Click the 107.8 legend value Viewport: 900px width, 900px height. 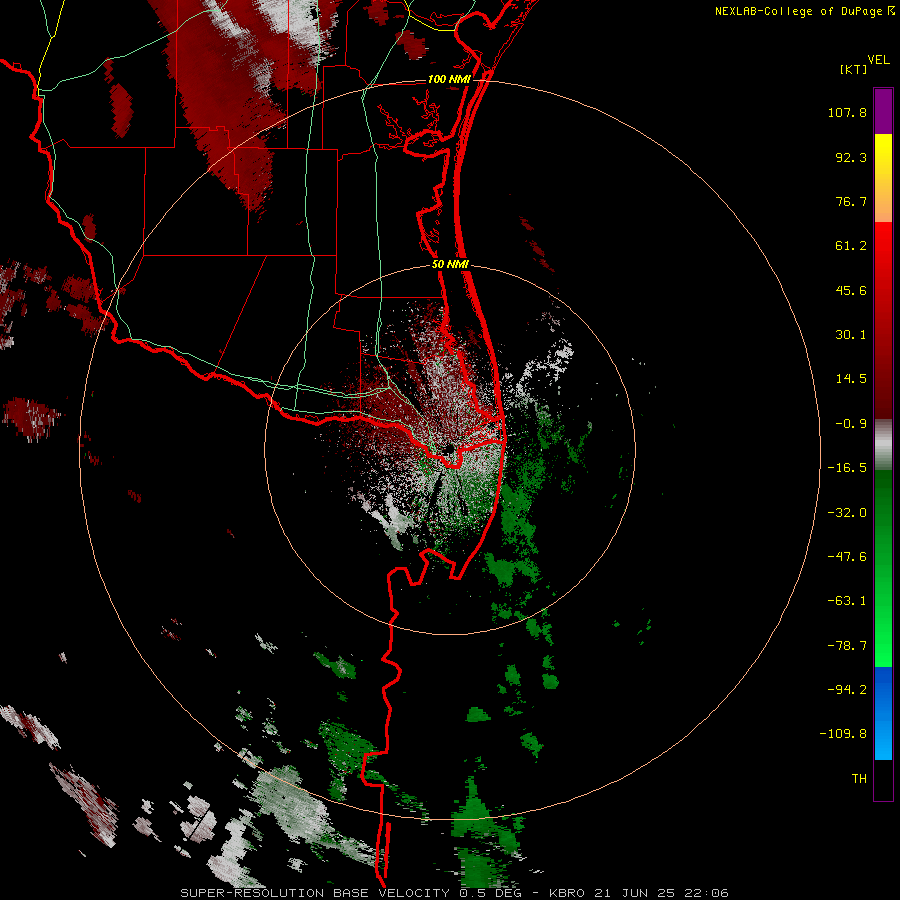click(847, 112)
